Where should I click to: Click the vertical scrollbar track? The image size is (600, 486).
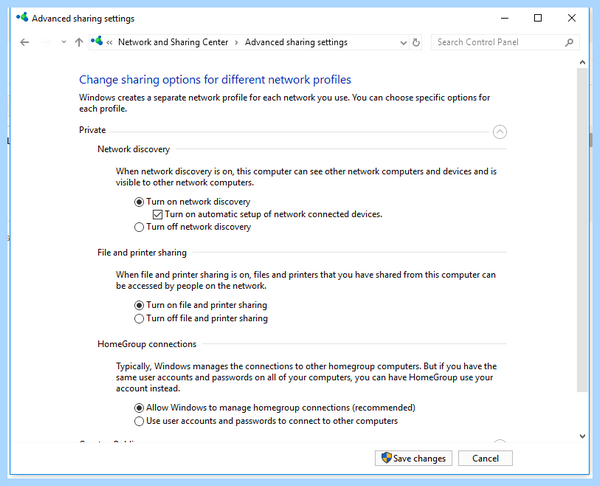tap(582, 412)
